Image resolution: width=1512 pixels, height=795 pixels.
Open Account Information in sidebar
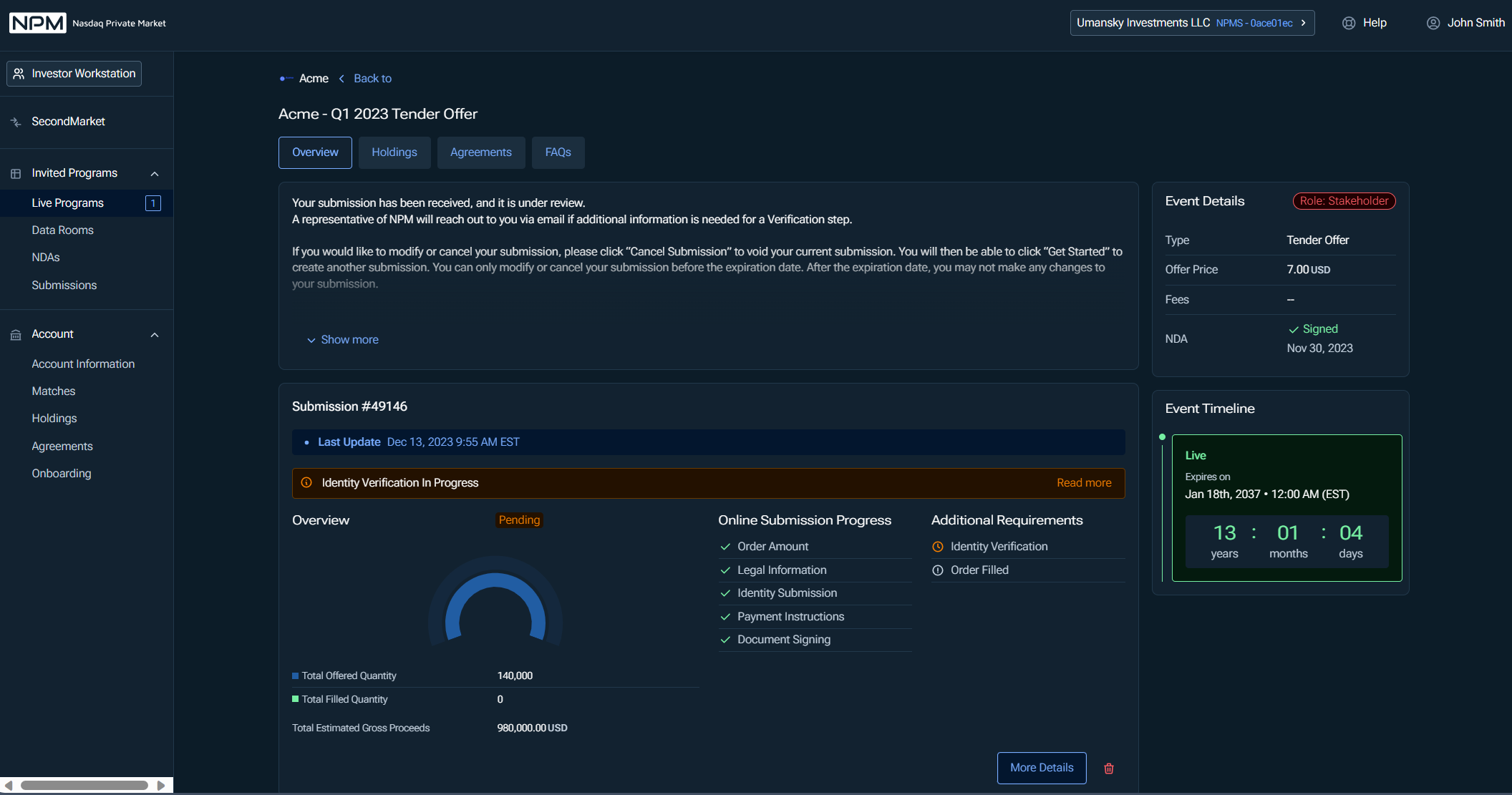[83, 364]
